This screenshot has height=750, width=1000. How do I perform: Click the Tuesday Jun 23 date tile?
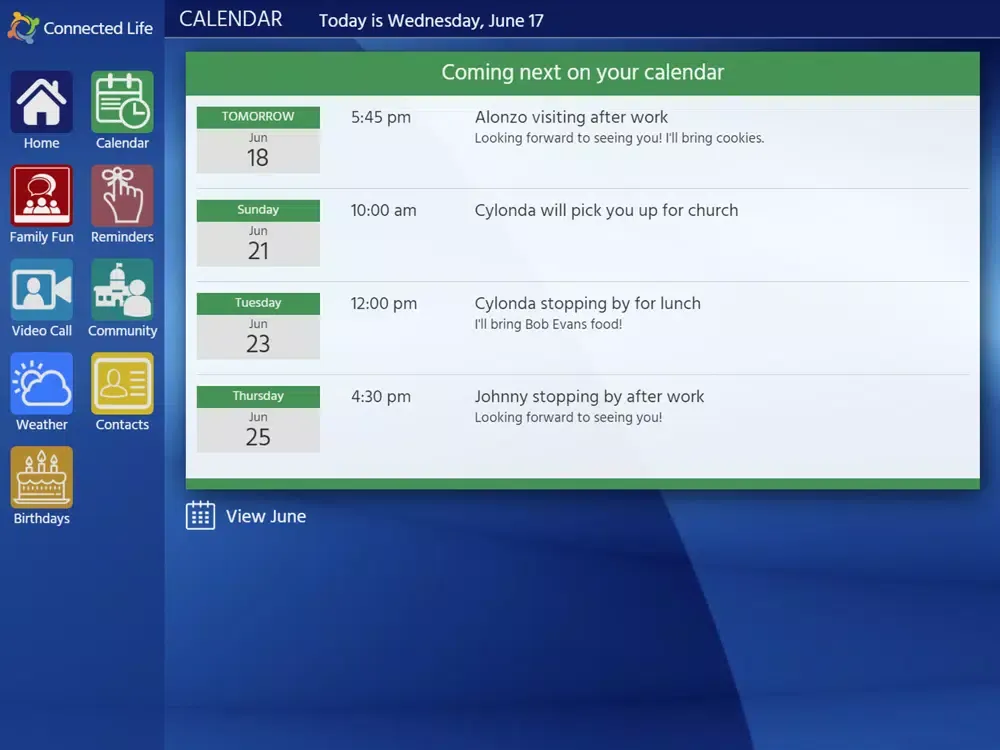point(258,326)
